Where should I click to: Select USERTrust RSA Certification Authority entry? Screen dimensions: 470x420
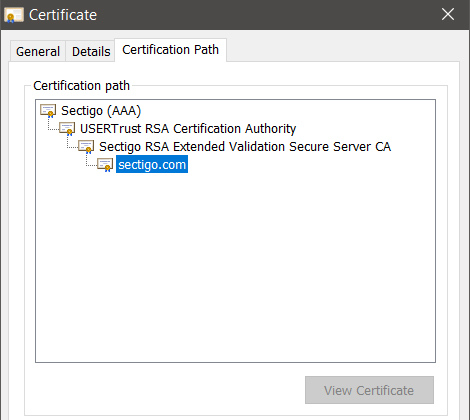tap(188, 129)
